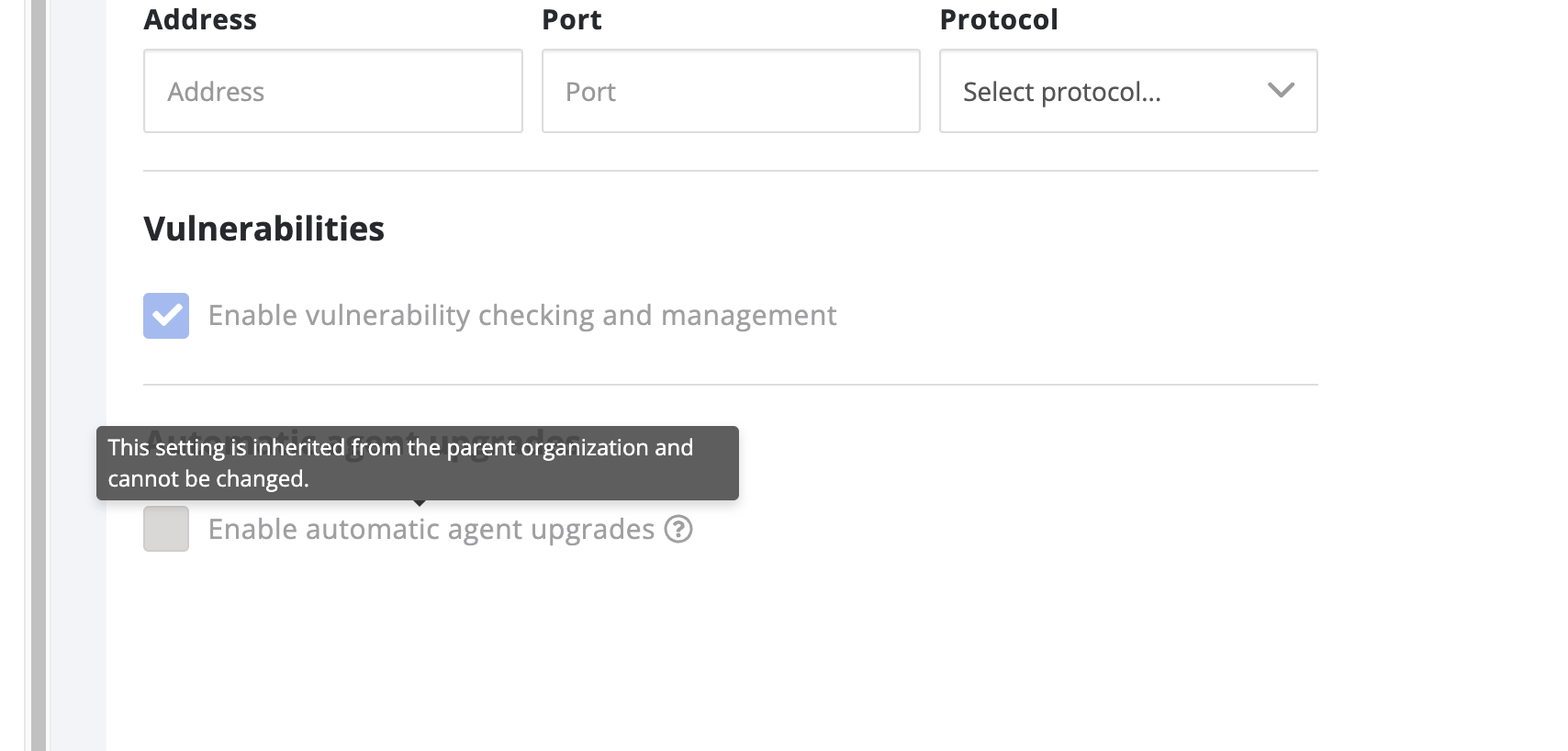Viewport: 1568px width, 751px height.
Task: Click the 'Select protocol...' placeholder text
Action: click(1061, 92)
